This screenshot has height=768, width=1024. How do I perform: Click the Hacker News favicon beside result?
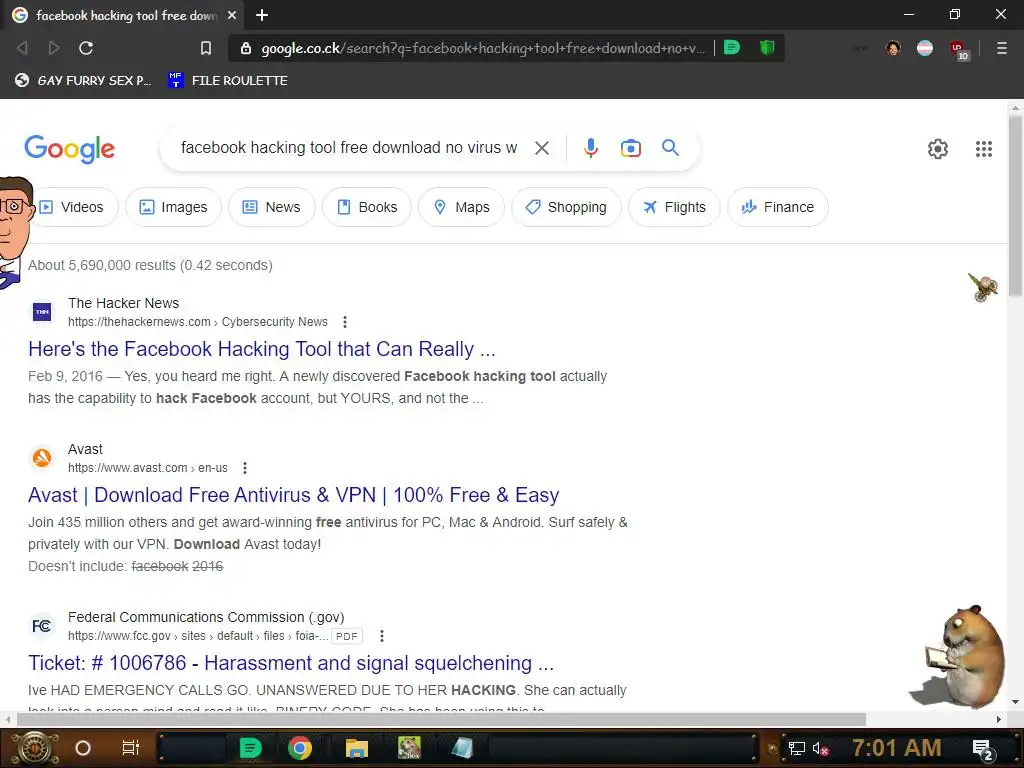pos(42,312)
